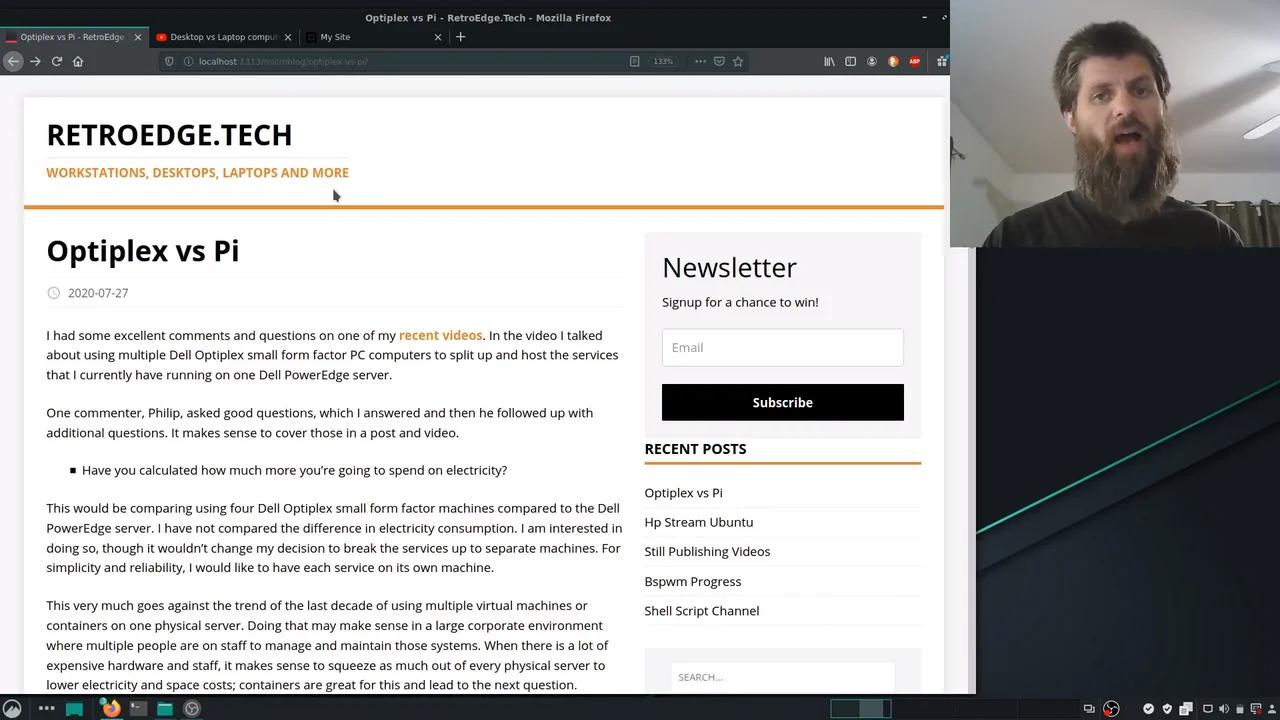Open the Firefox Account icon
This screenshot has width=1280, height=720.
(x=872, y=61)
